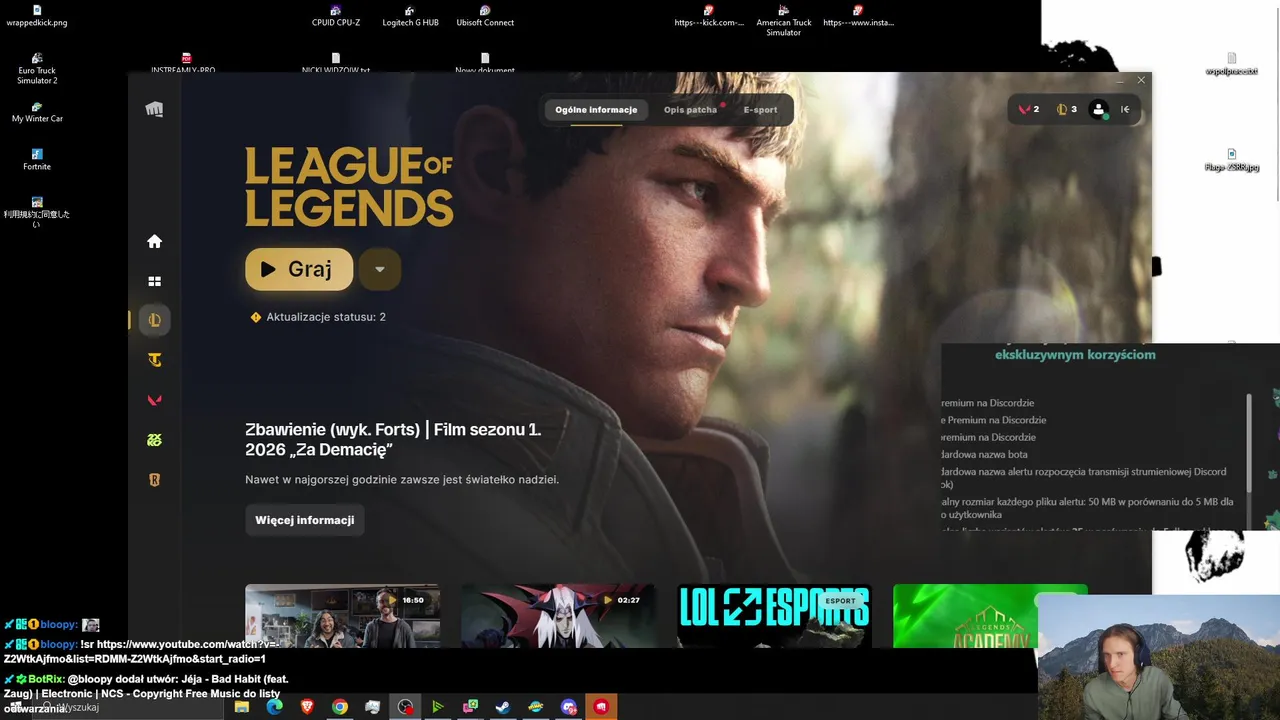Collapse the social panel arrow
This screenshot has width=1280, height=720.
(1125, 110)
